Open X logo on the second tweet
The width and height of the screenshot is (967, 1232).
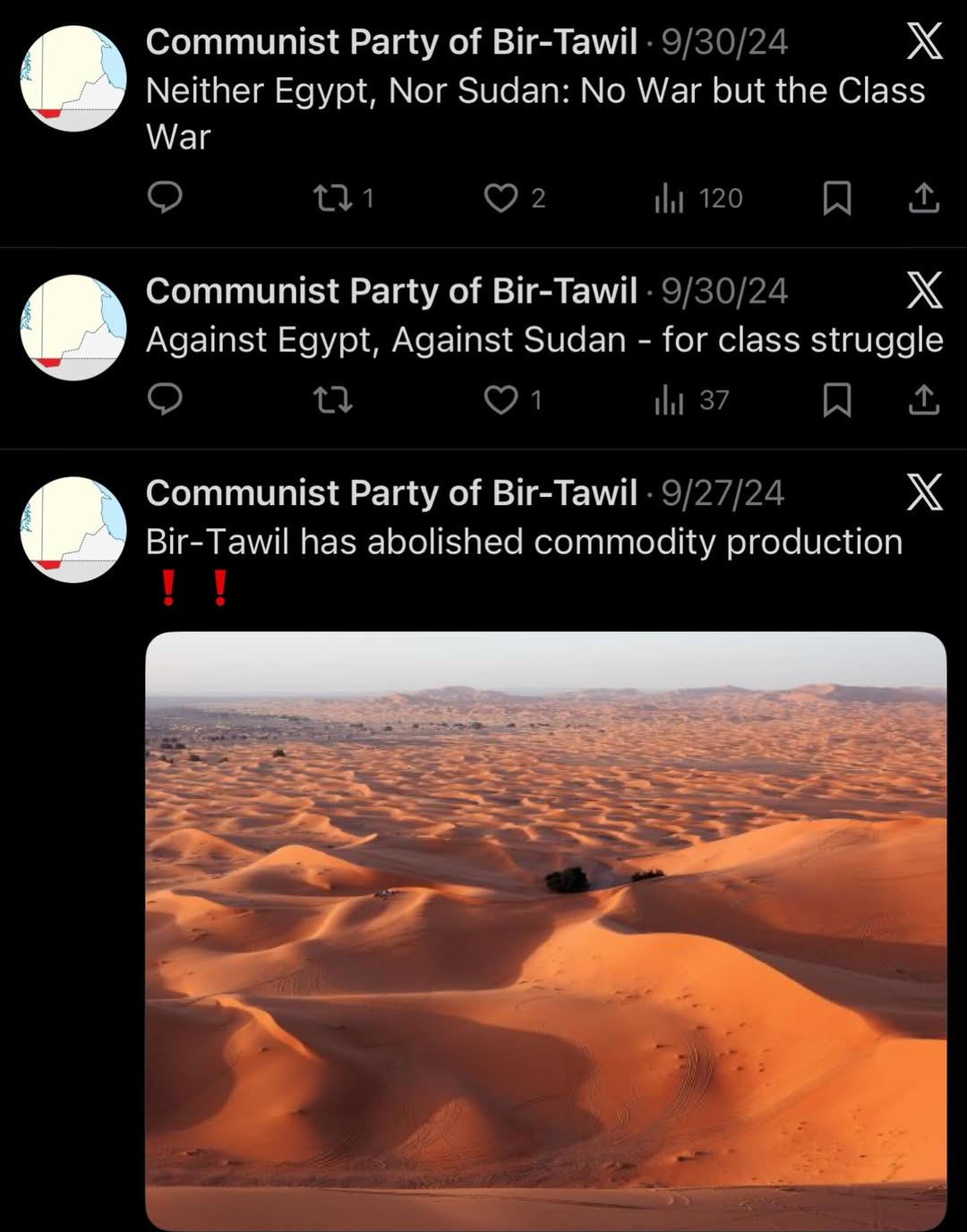tap(925, 290)
